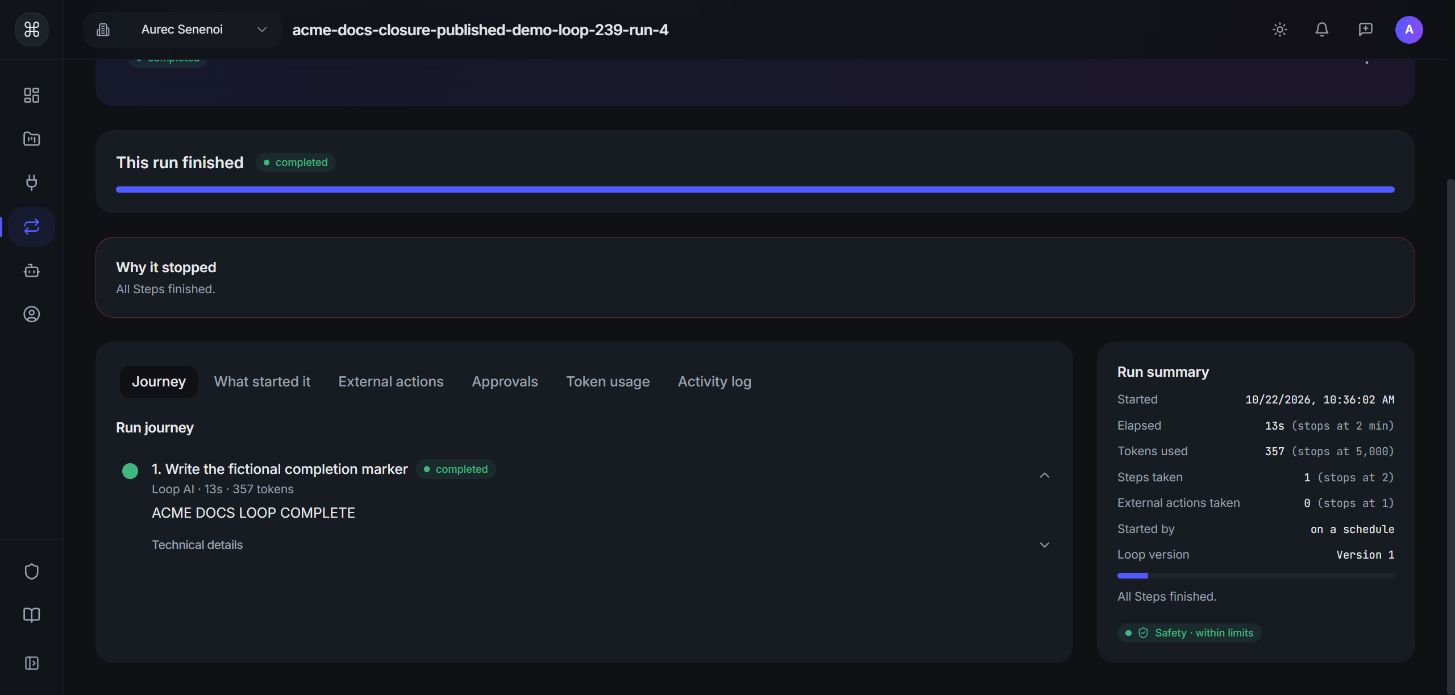1455x695 pixels.
Task: Click the Steps taken value
Action: click(x=1307, y=477)
